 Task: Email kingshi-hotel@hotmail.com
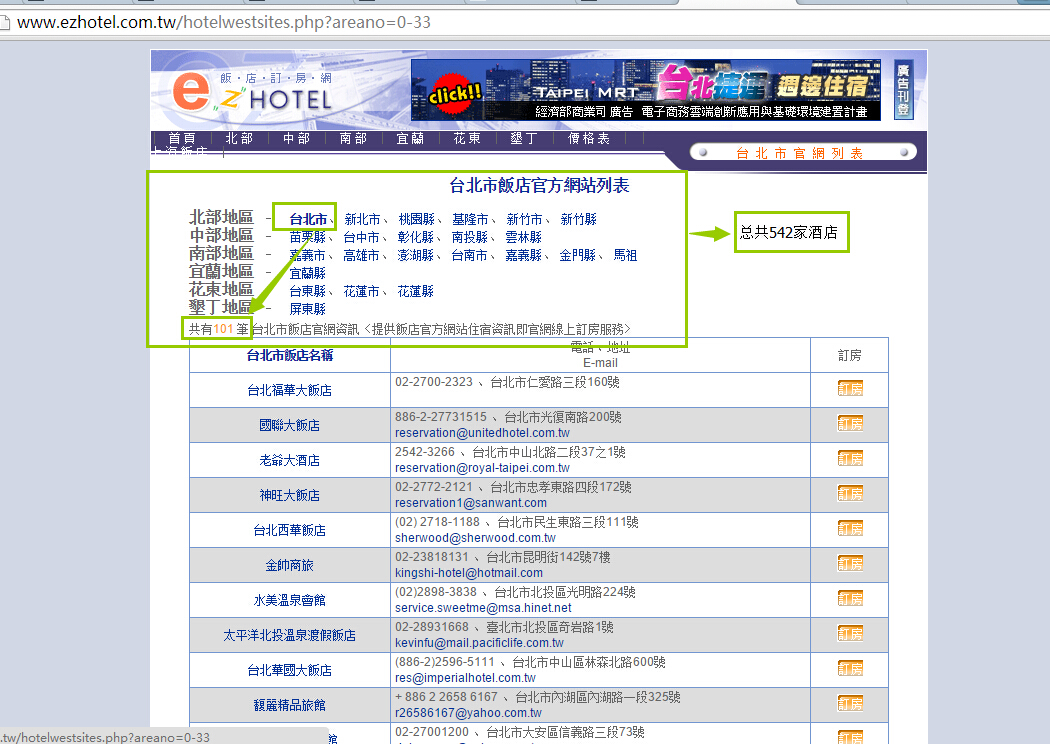point(469,573)
